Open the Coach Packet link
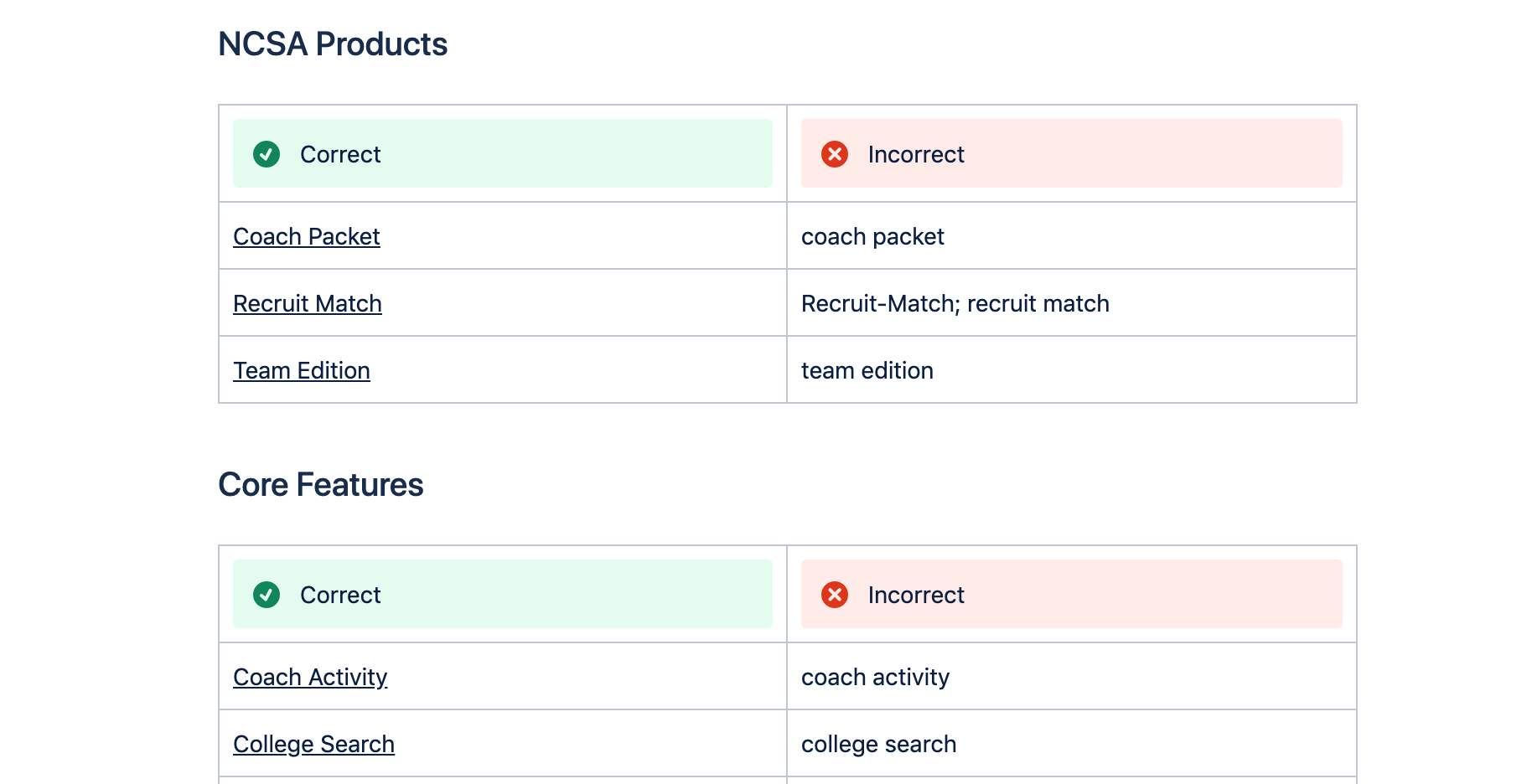This screenshot has width=1532, height=784. tap(306, 237)
